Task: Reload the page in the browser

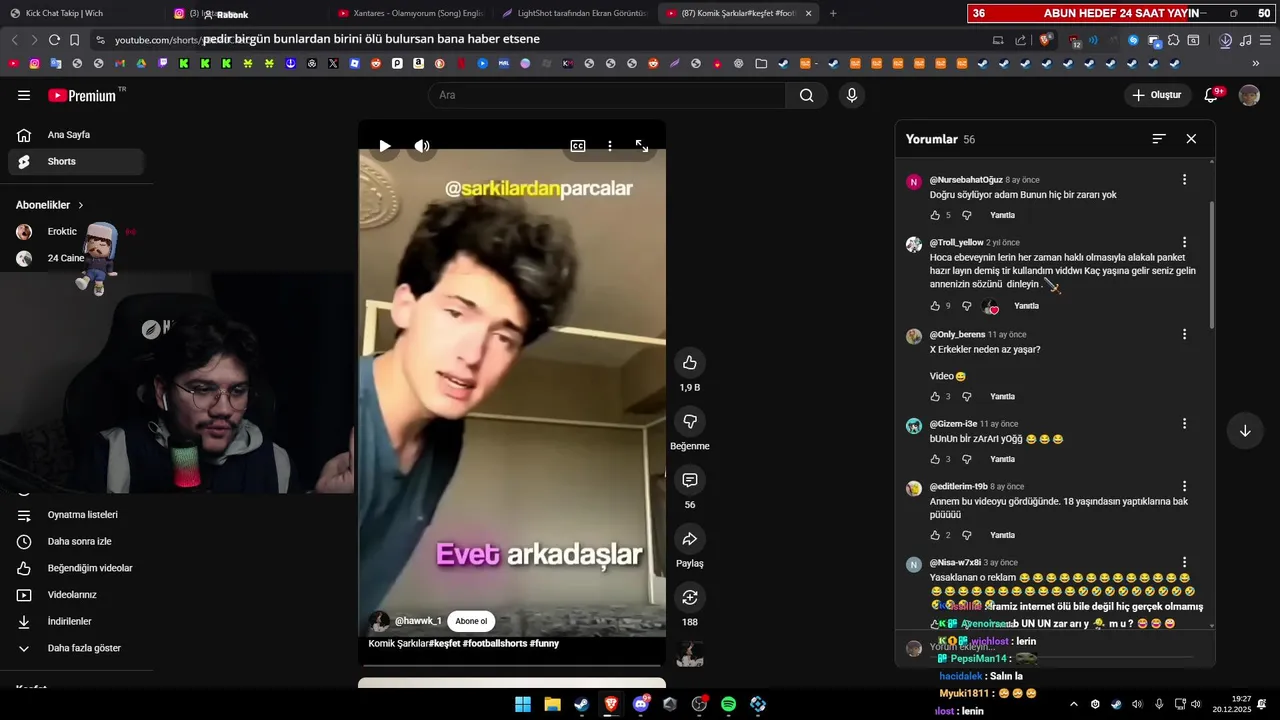Action: pos(54,40)
